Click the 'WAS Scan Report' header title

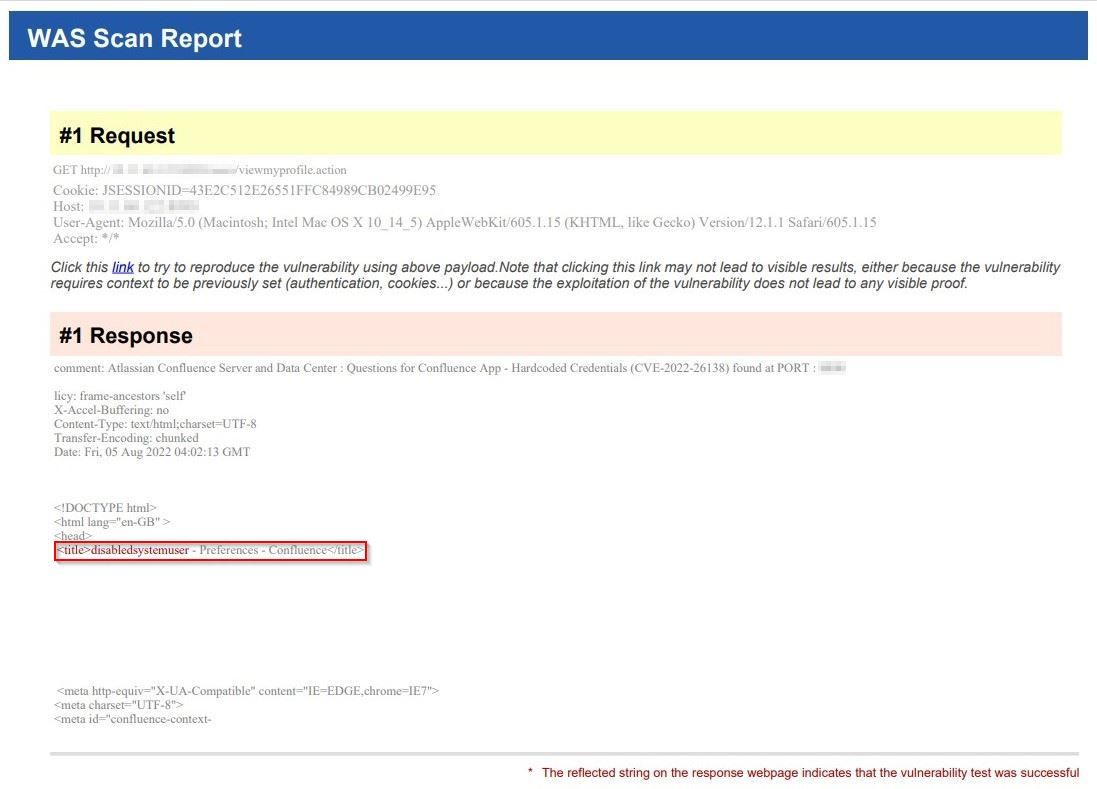click(x=134, y=38)
